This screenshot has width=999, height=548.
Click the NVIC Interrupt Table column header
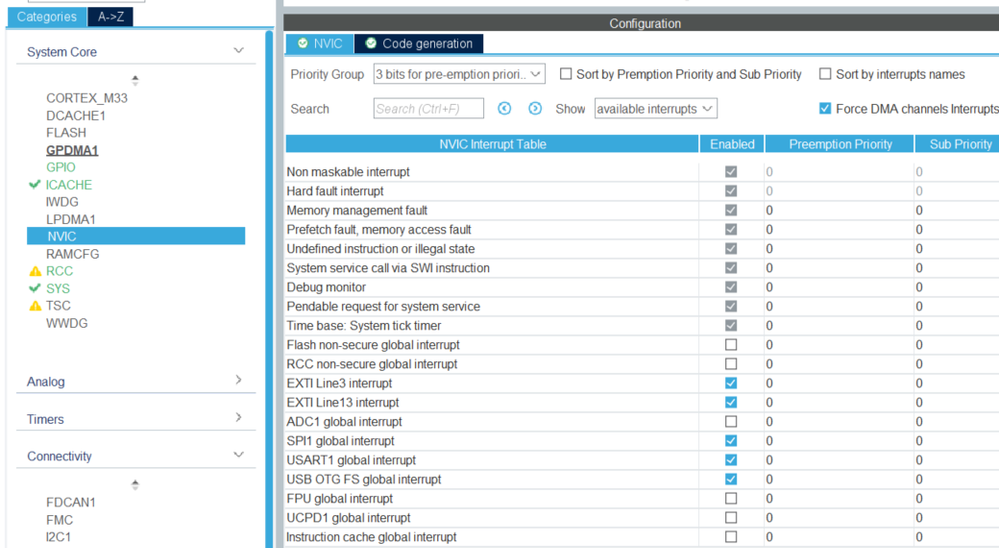[492, 144]
